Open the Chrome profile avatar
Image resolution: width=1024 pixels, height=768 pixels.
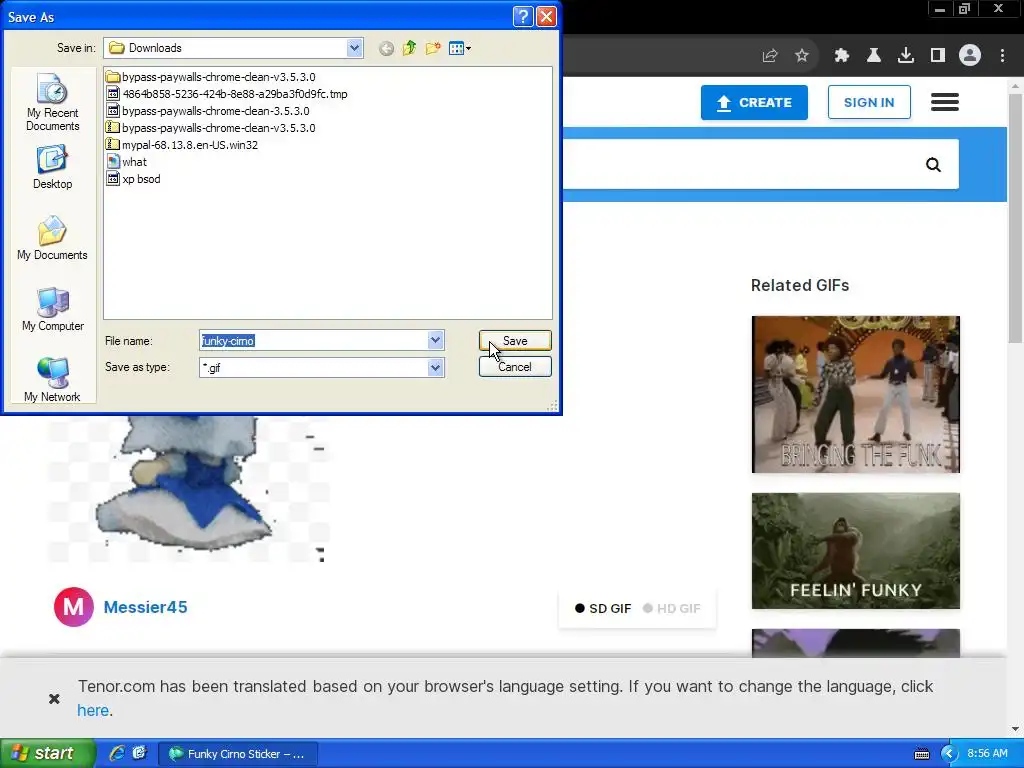click(970, 56)
